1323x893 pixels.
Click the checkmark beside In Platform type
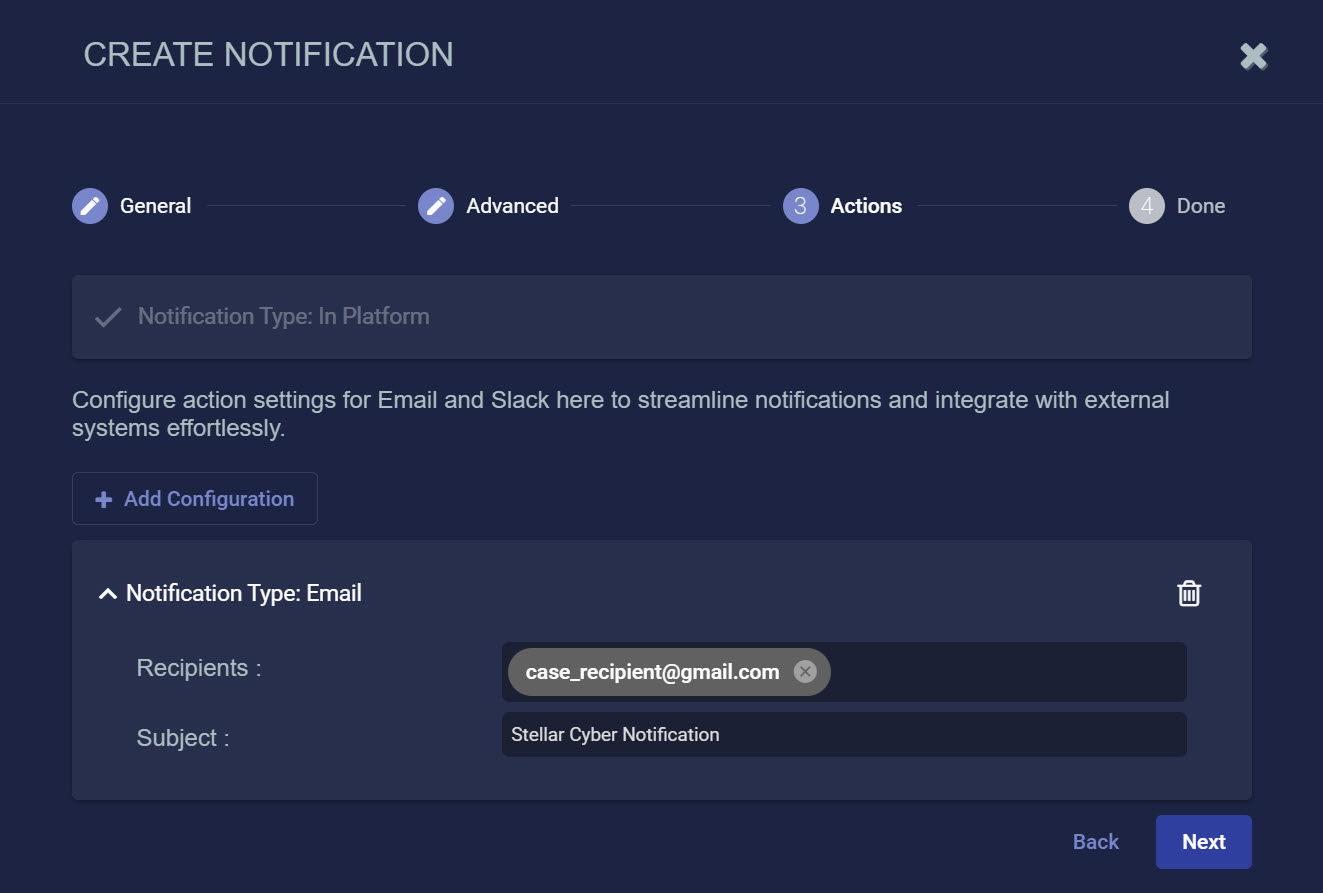tap(108, 318)
